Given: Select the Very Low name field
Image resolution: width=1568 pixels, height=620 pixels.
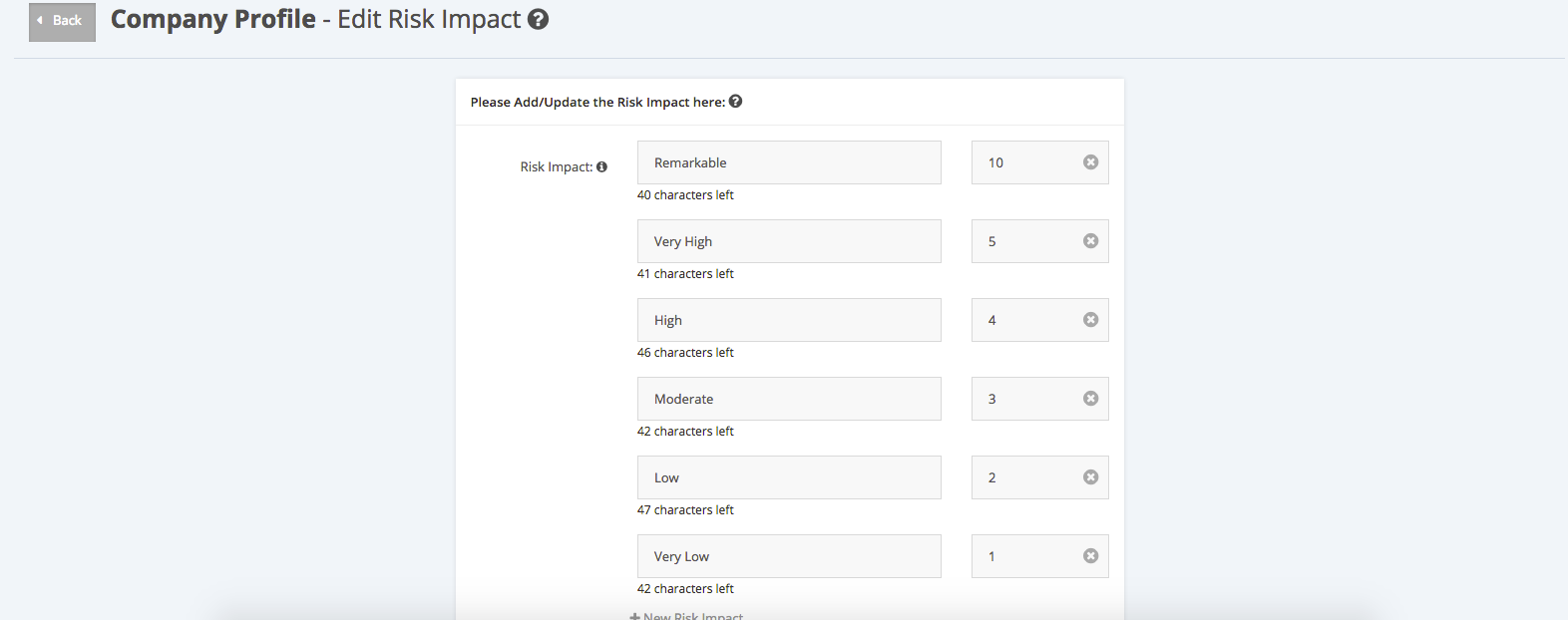Looking at the screenshot, I should (789, 556).
